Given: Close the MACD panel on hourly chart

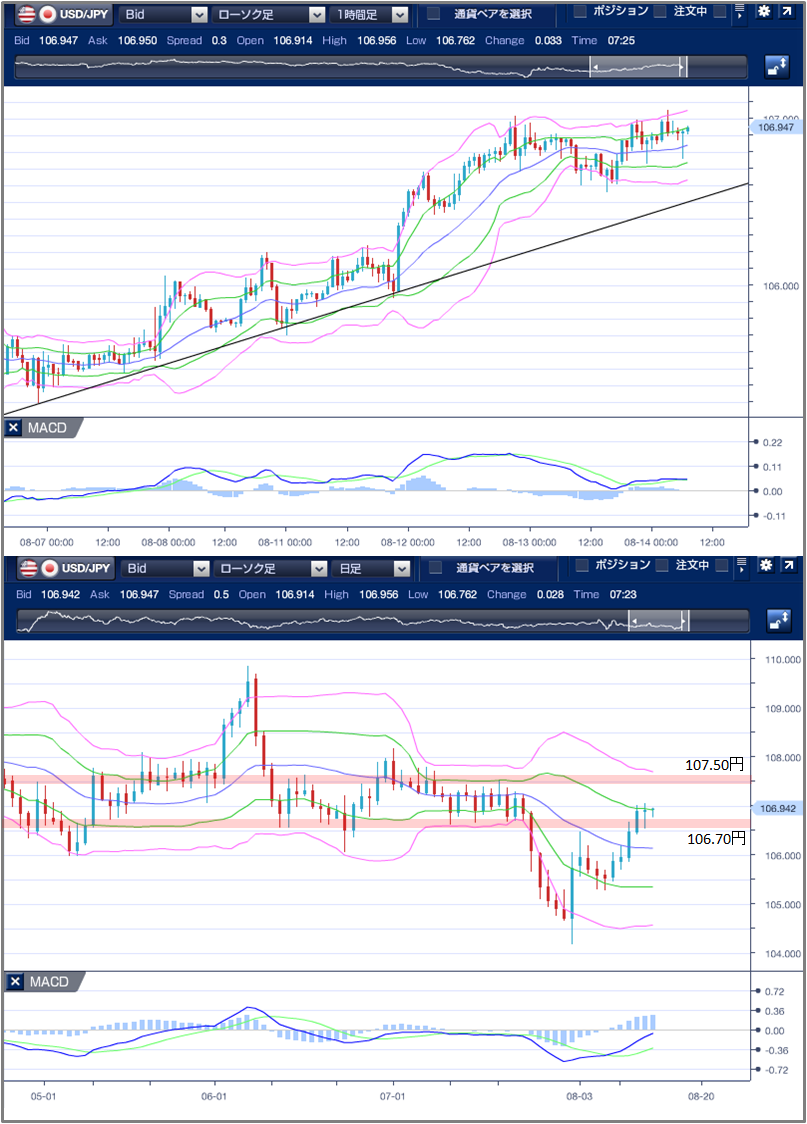Looking at the screenshot, I should pos(13,428).
